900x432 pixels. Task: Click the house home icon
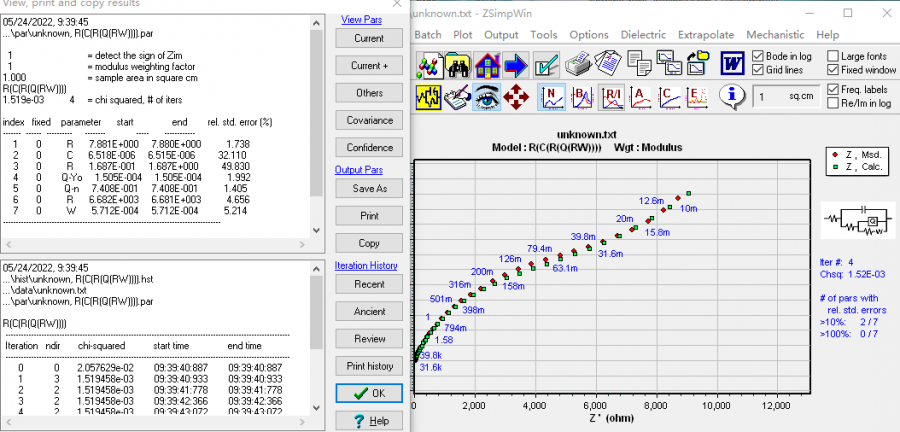click(488, 65)
